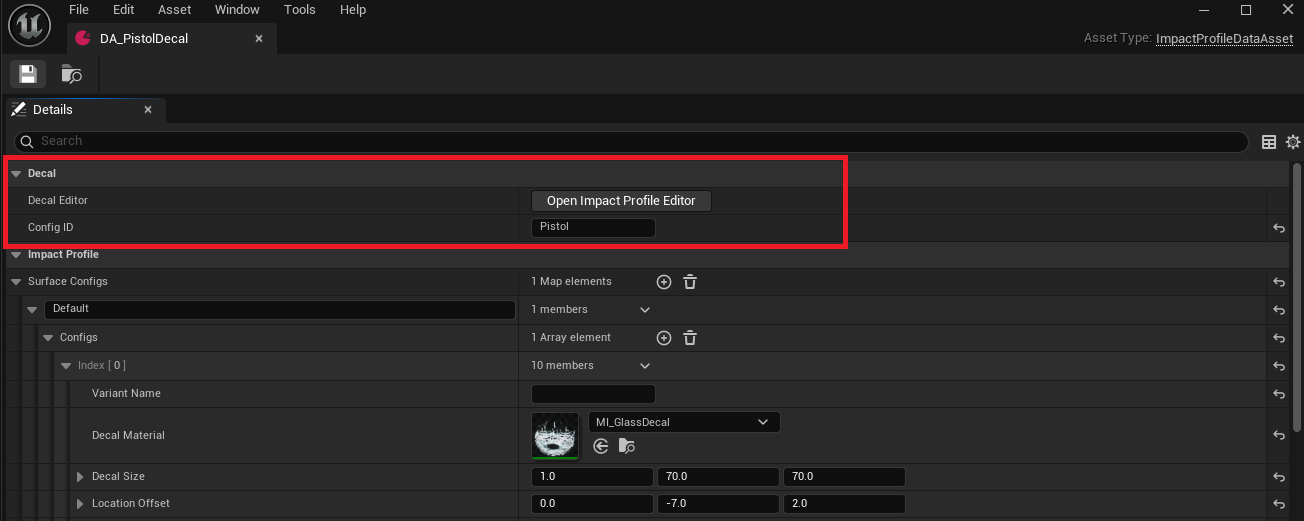Viewport: 1304px width, 521px height.
Task: Open Details view settings gear
Action: (x=1292, y=142)
